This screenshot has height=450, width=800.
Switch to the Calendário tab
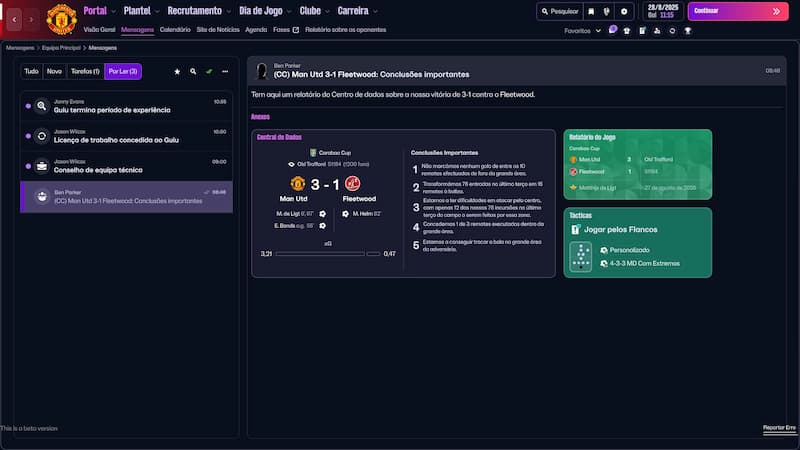click(x=175, y=30)
